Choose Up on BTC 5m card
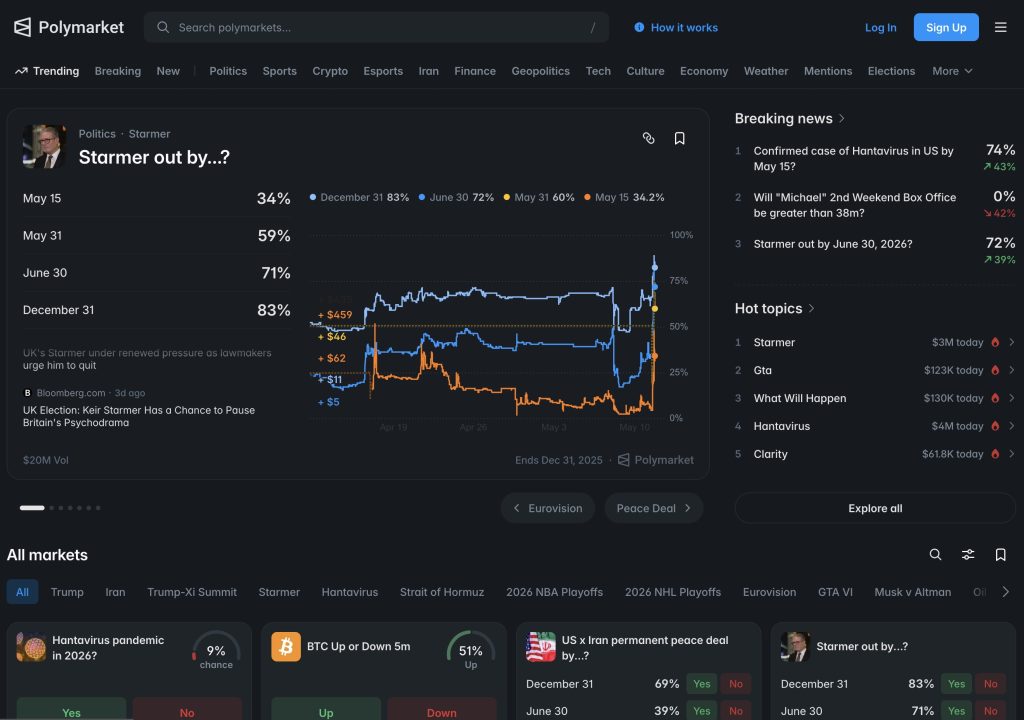 [x=326, y=710]
